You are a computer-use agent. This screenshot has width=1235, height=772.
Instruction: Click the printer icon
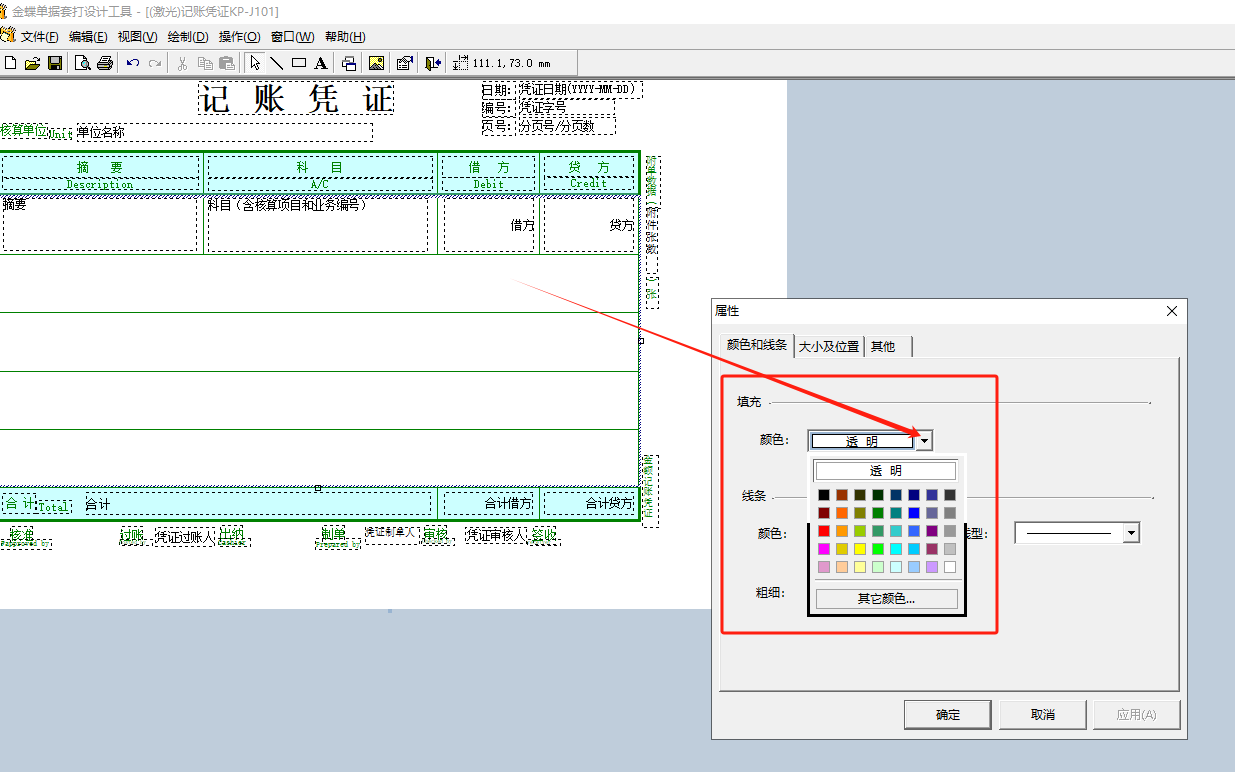[104, 63]
